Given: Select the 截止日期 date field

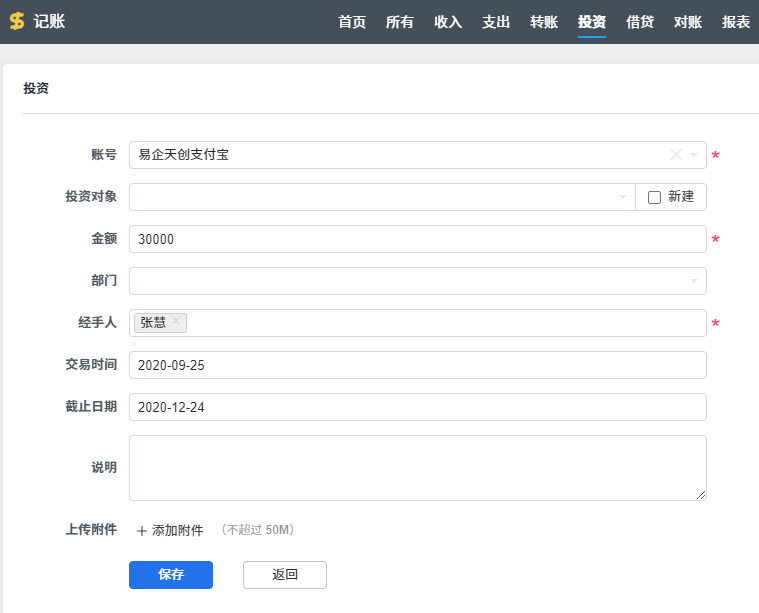Looking at the screenshot, I should pyautogui.click(x=417, y=407).
